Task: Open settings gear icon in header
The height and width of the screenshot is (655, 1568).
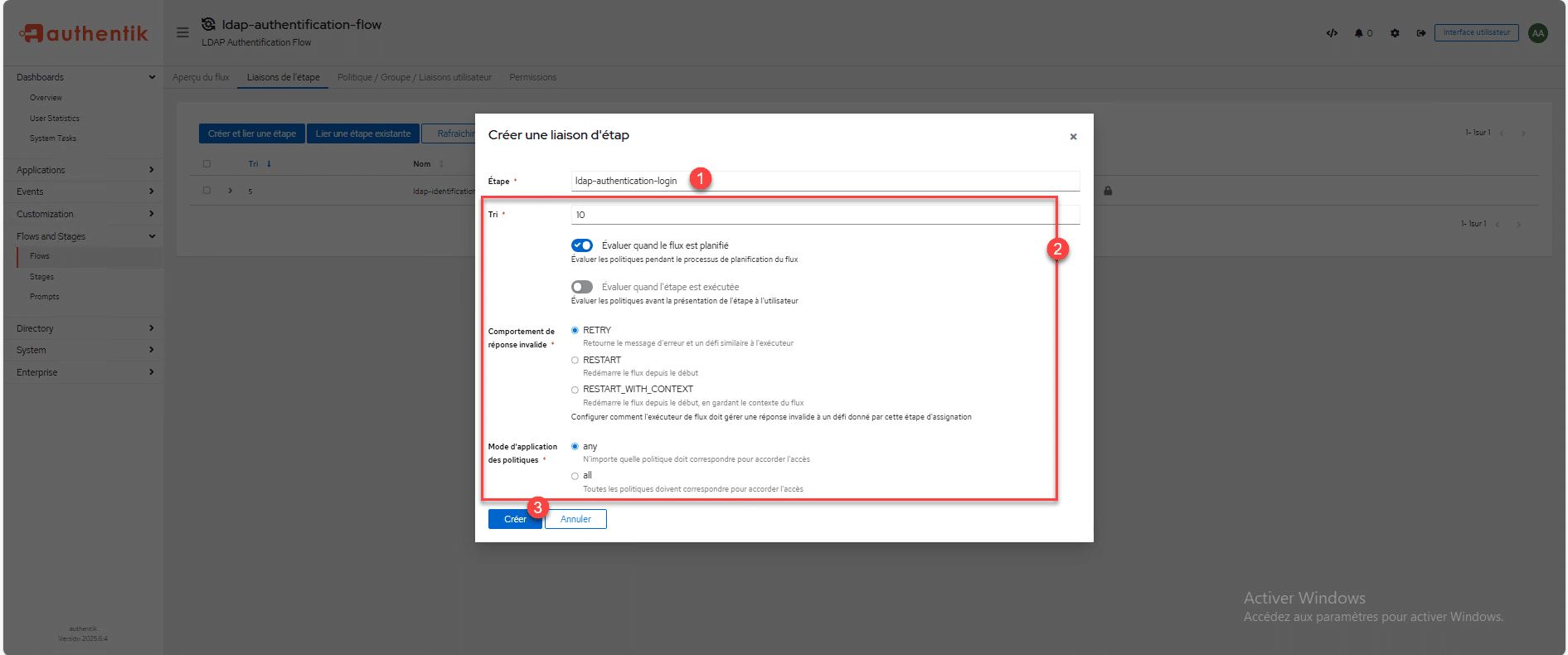Action: [1395, 33]
